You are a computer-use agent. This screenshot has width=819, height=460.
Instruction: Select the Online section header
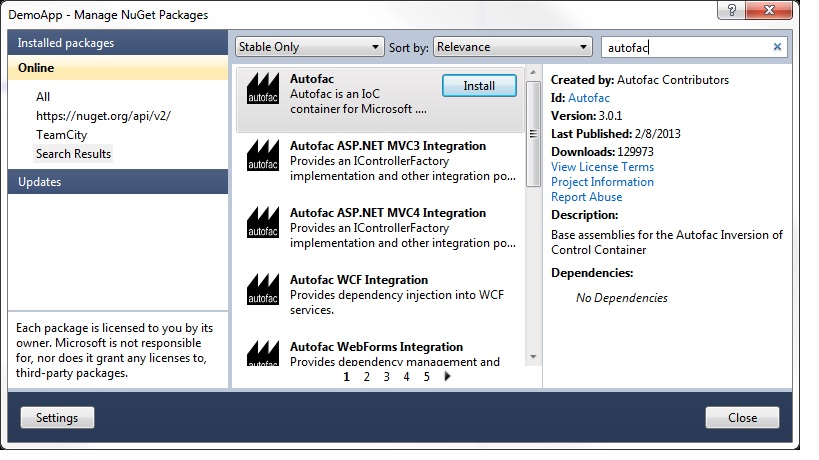pos(118,68)
